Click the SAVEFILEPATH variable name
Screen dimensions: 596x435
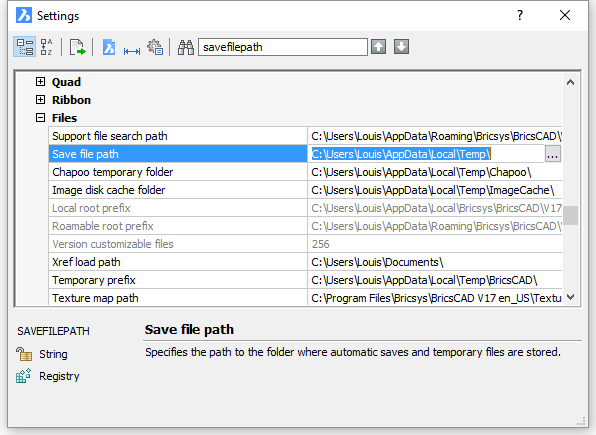53,331
